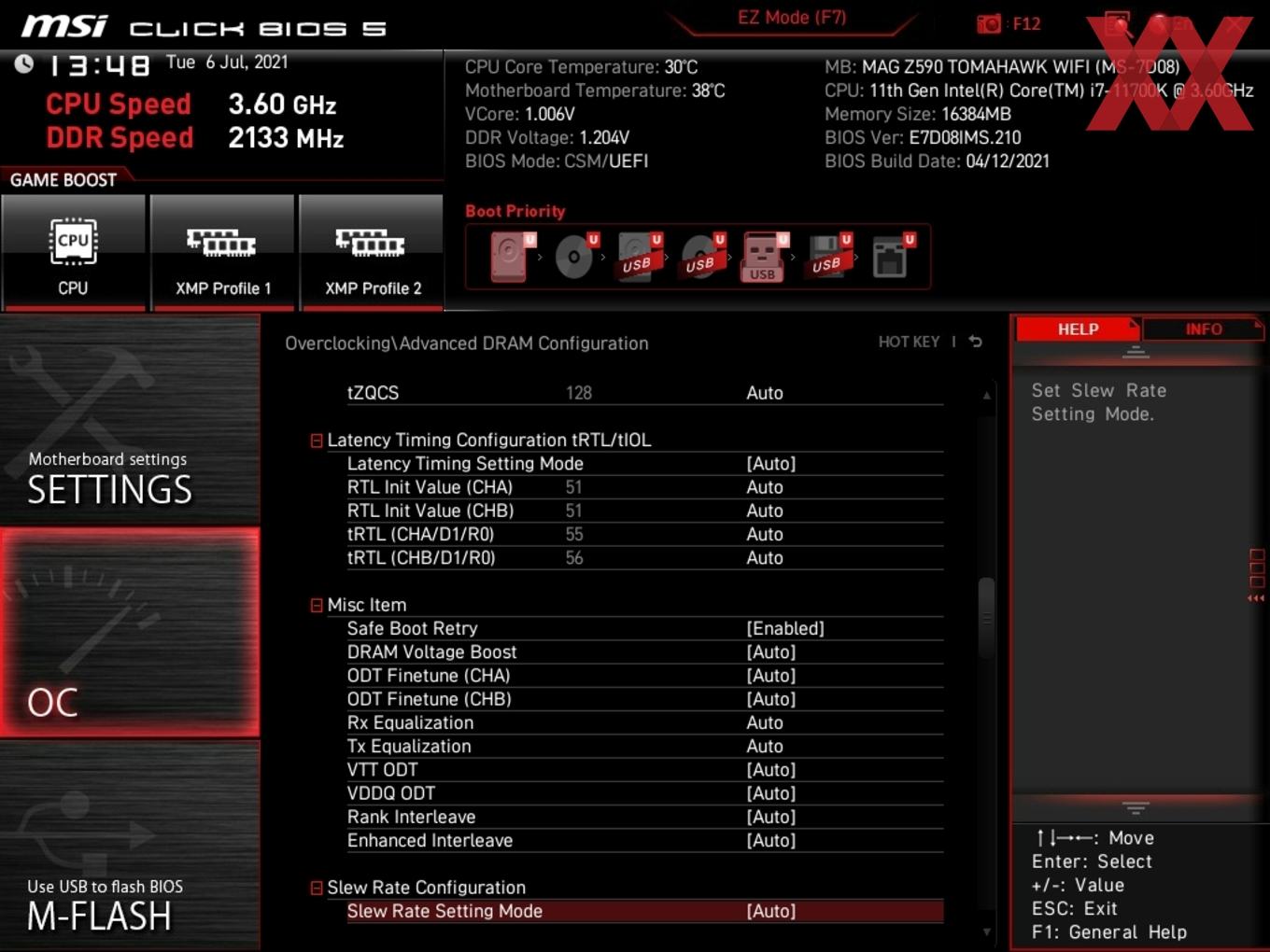This screenshot has height=952, width=1270.
Task: Click the tZQCS Auto value field
Action: coord(765,393)
